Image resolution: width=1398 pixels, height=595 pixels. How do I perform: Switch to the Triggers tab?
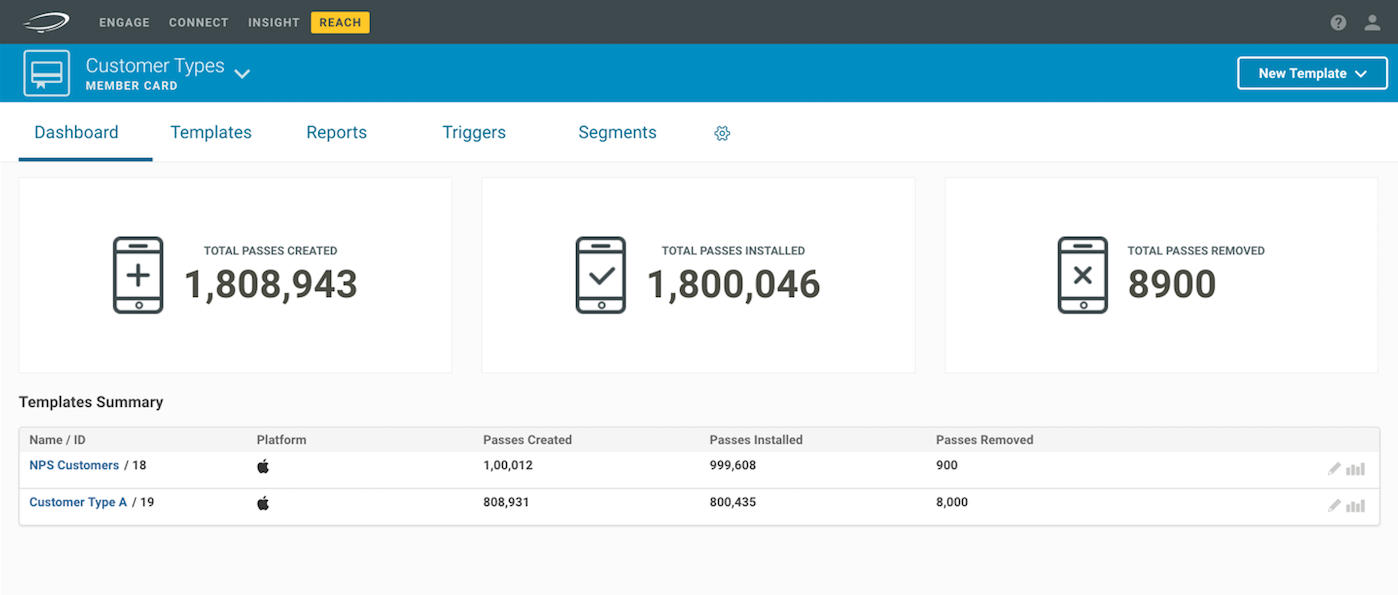coord(474,132)
